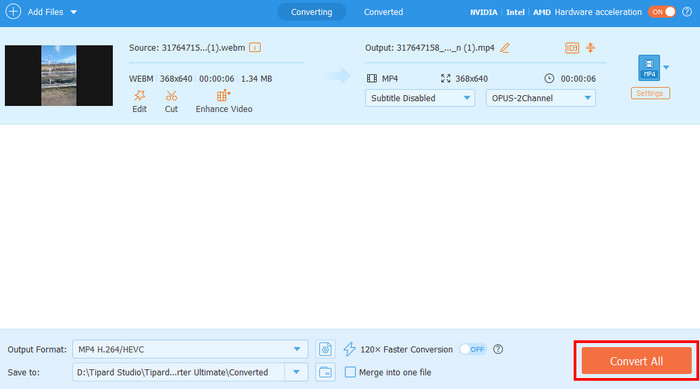Viewport: 700px width, 389px height.
Task: Click the output MP4 film icon
Action: [372, 79]
